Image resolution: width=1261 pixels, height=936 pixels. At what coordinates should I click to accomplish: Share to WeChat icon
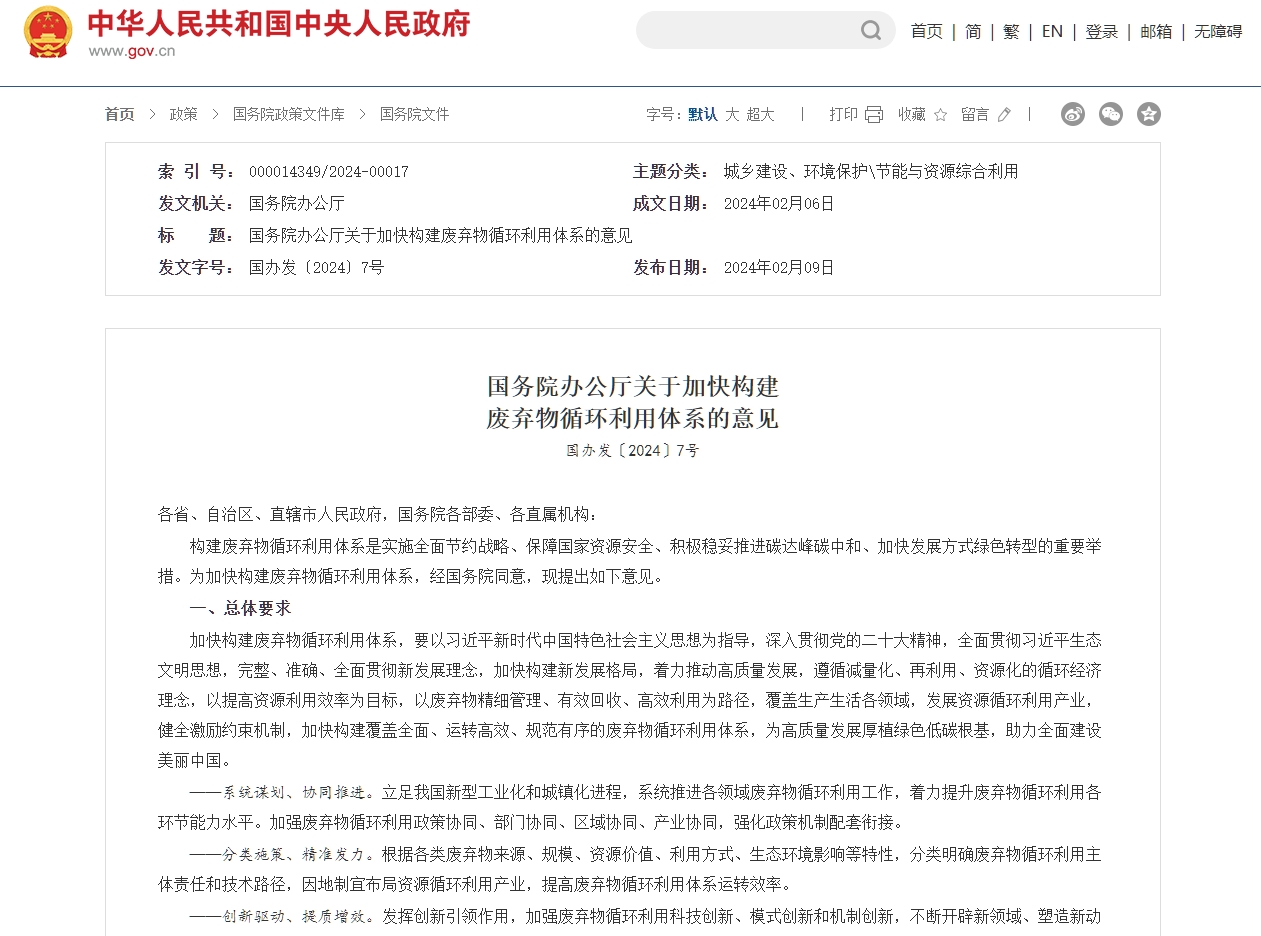click(1111, 114)
